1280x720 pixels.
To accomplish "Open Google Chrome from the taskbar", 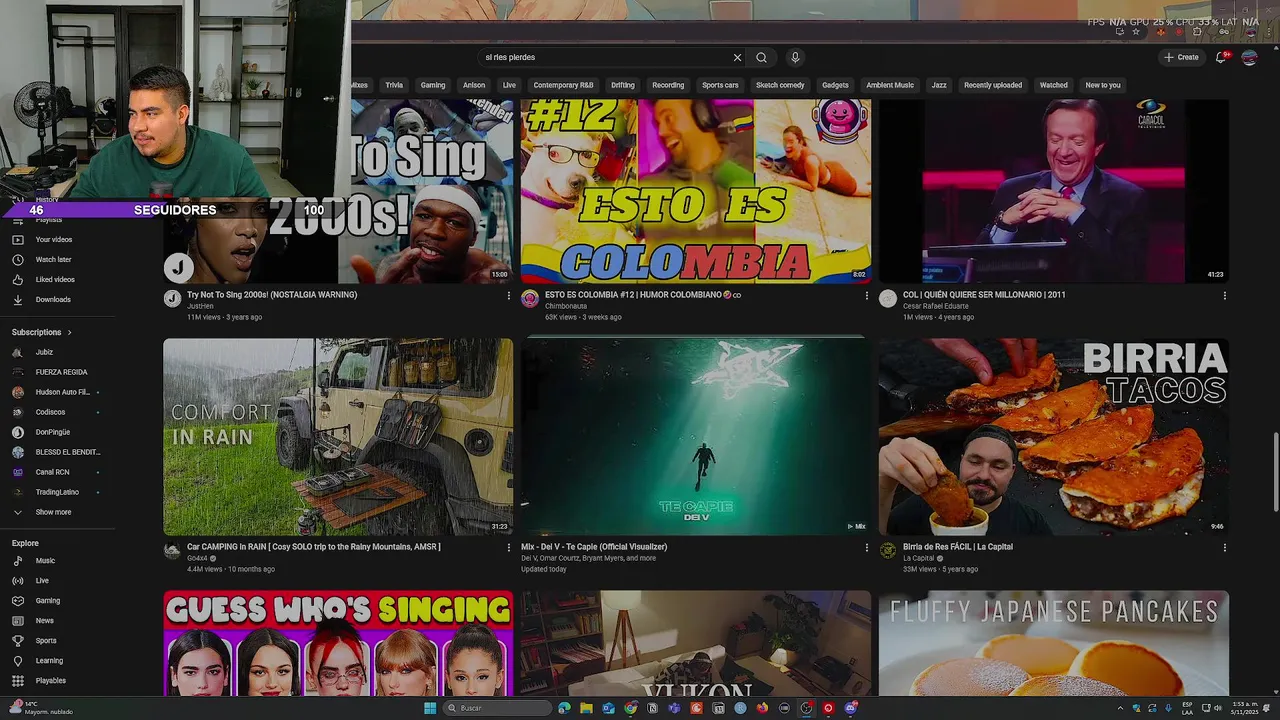I will tap(630, 708).
